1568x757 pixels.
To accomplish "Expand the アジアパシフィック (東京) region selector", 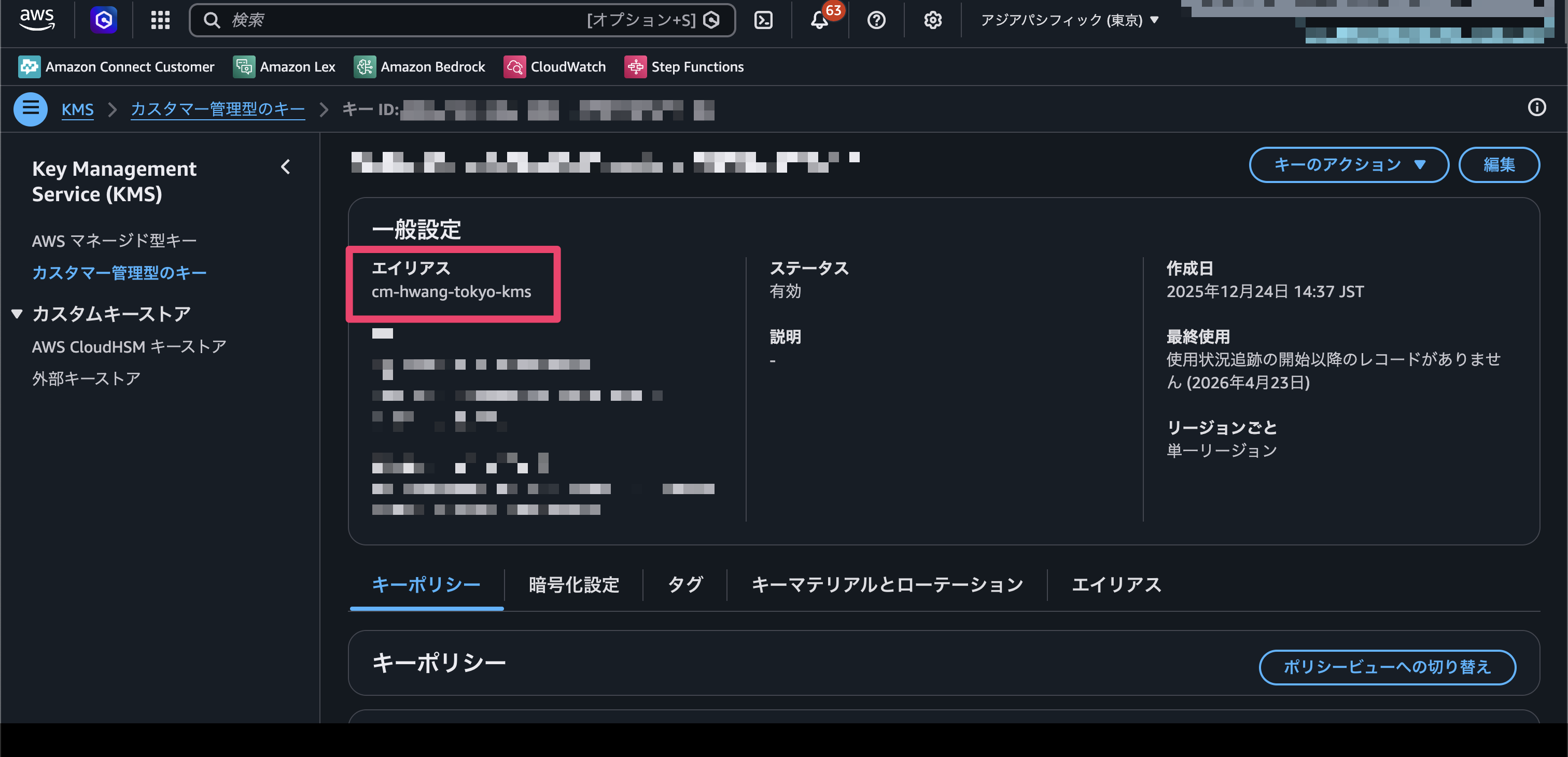I will pyautogui.click(x=1070, y=20).
